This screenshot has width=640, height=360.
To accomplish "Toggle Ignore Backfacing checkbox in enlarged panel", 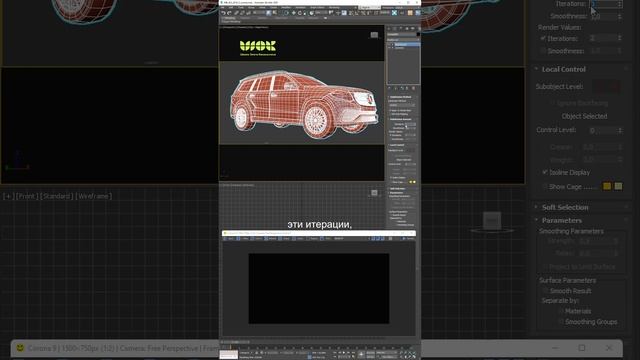I will click(x=554, y=103).
